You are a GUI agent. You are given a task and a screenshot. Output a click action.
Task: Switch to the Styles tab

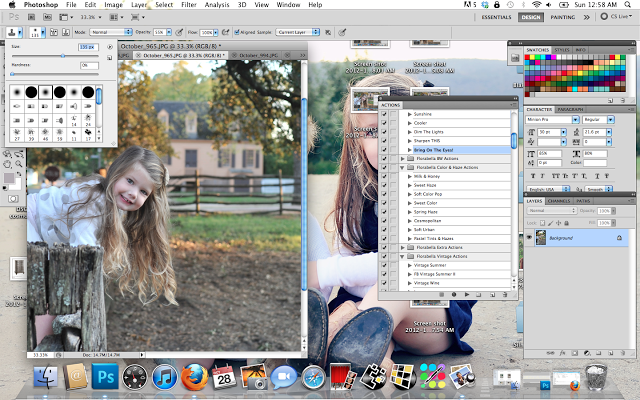(562, 50)
